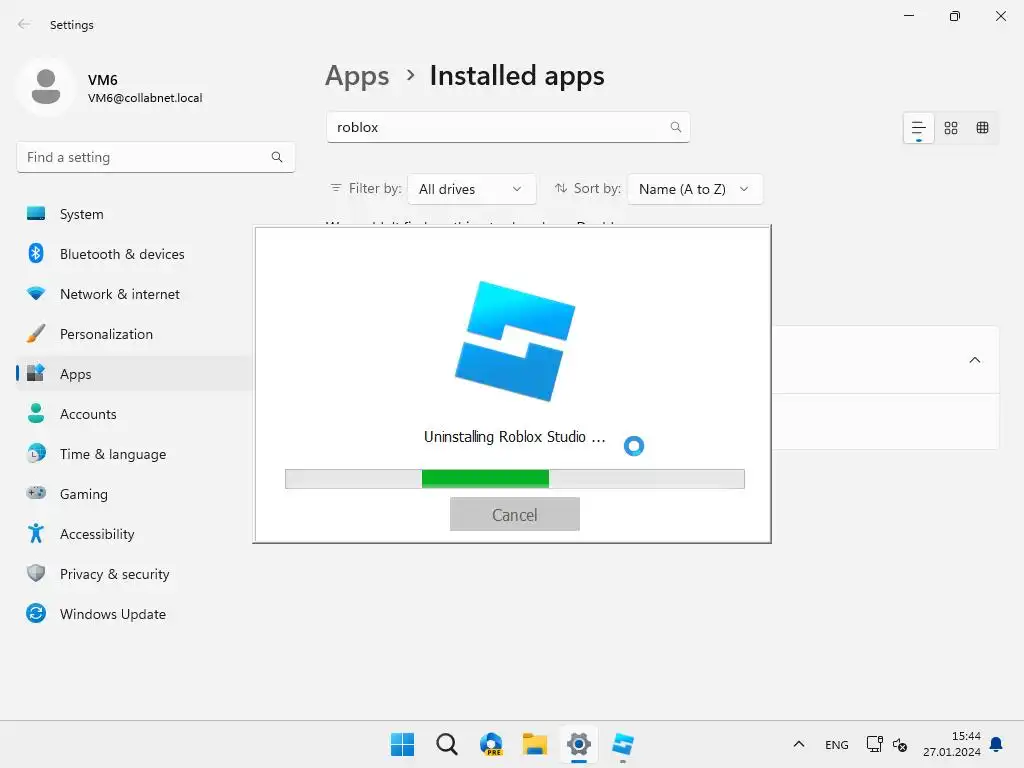Click the Uninstalling Roblox Studio status text
The image size is (1024, 768).
pyautogui.click(x=515, y=437)
